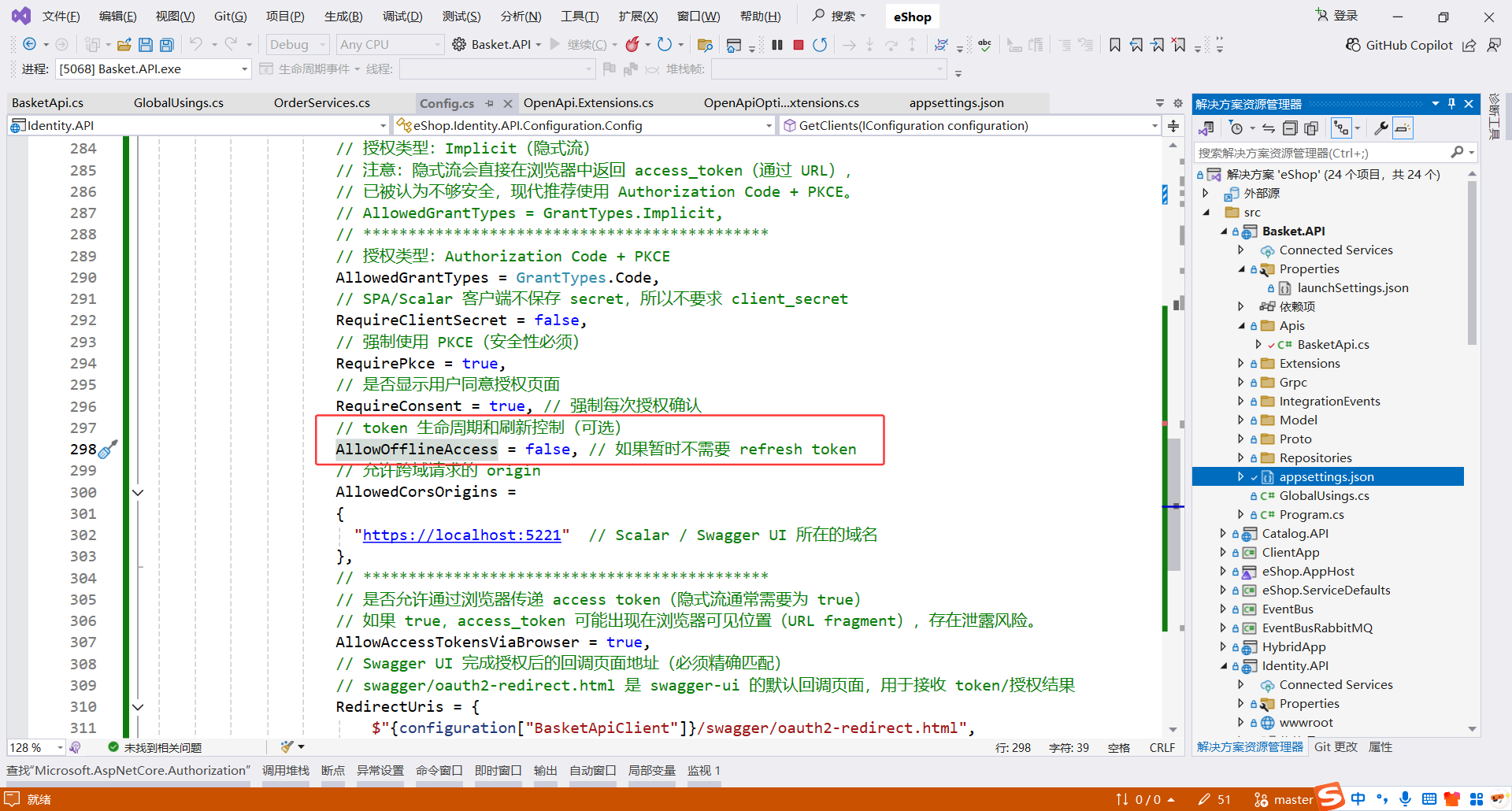Select Program.cs in Solution Explorer
Screen dimensions: 1512x811
click(x=1311, y=515)
